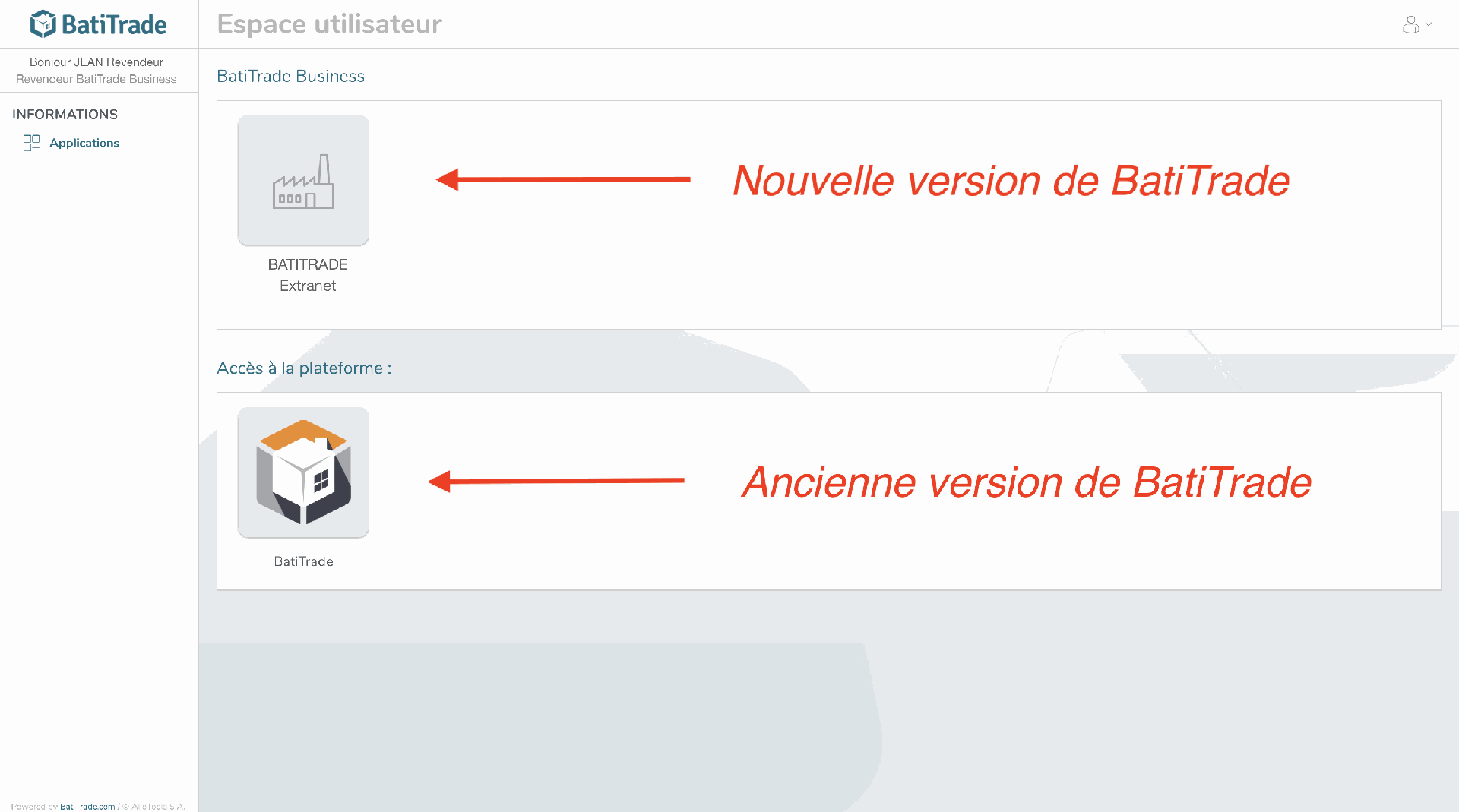This screenshot has height=812, width=1459.
Task: Follow the BatiTrade.com footer link
Action: pos(87,807)
